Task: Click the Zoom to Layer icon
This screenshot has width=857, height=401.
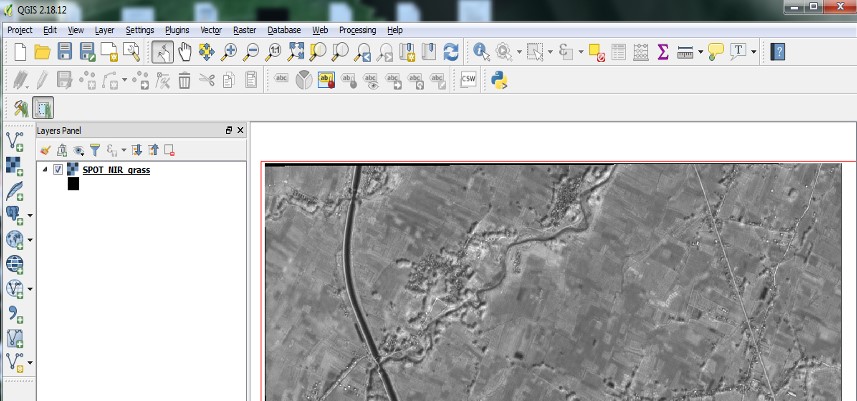Action: 340,52
